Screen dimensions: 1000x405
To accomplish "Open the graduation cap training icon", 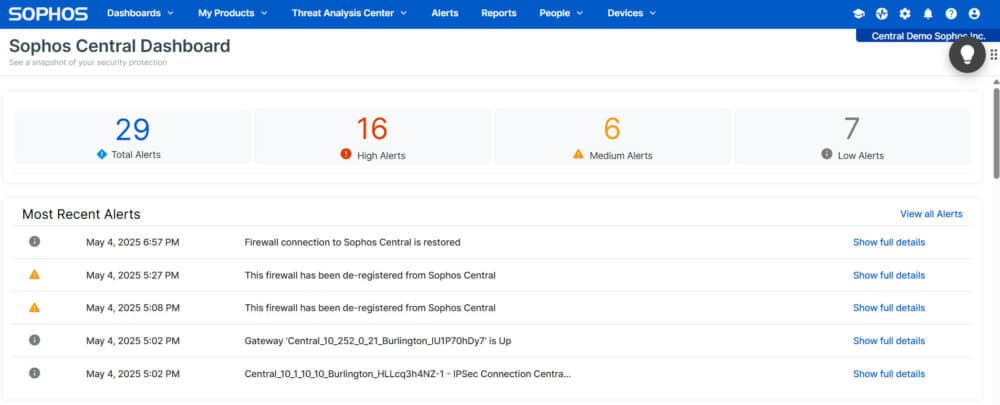I will 858,13.
